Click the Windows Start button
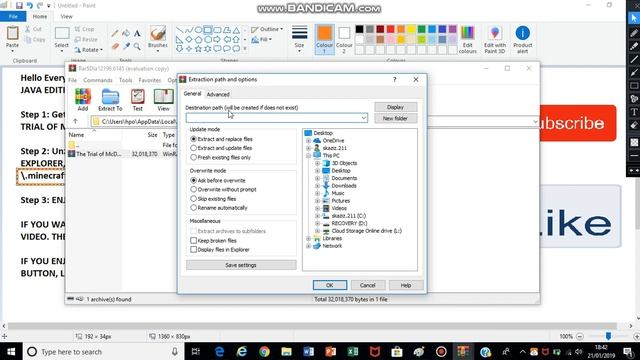 click(11, 351)
